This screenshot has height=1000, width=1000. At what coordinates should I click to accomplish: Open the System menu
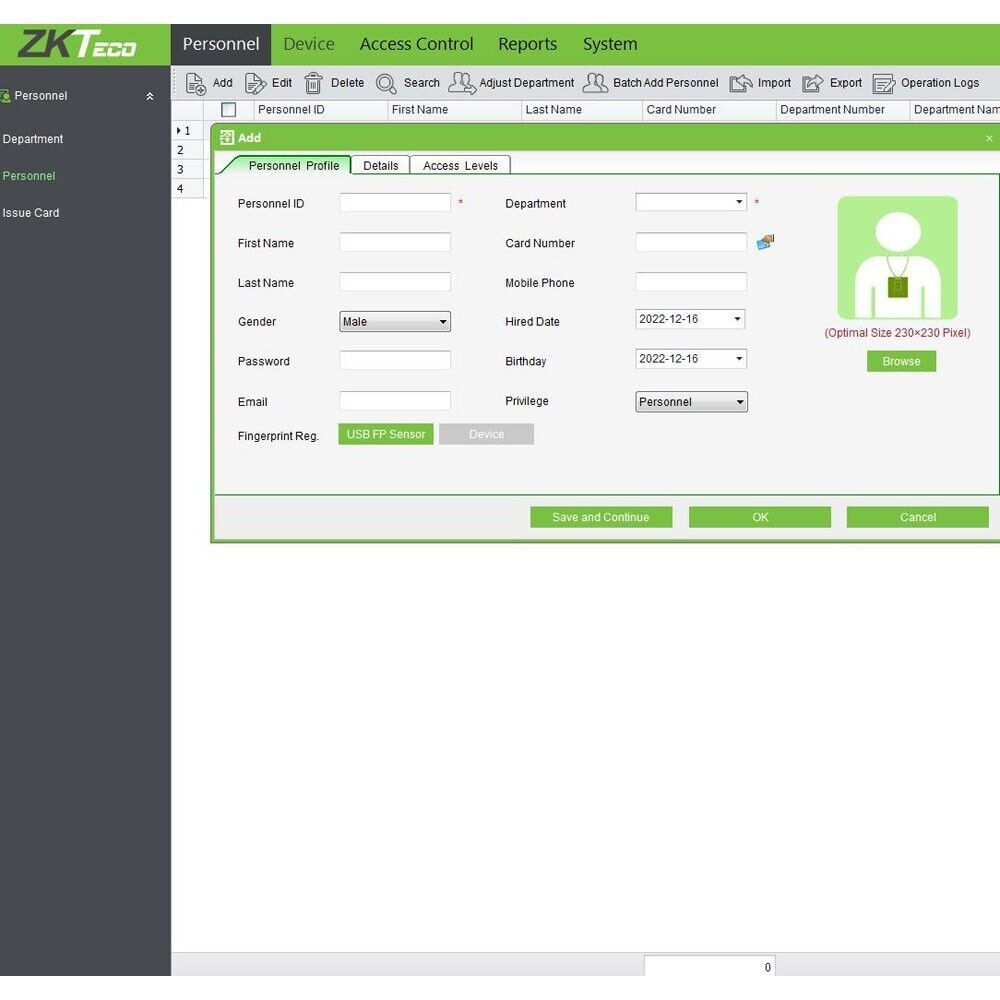pos(610,44)
